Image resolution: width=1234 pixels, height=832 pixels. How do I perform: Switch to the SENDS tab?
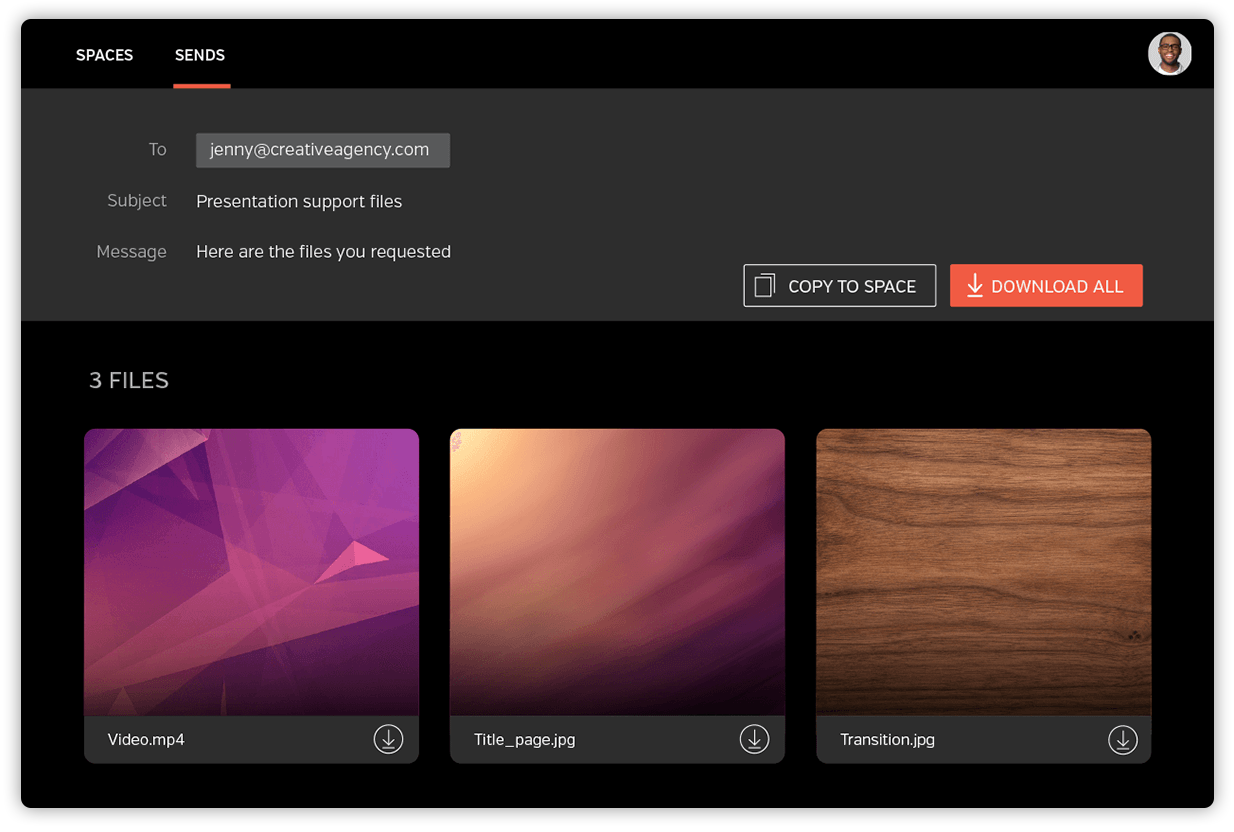point(199,55)
